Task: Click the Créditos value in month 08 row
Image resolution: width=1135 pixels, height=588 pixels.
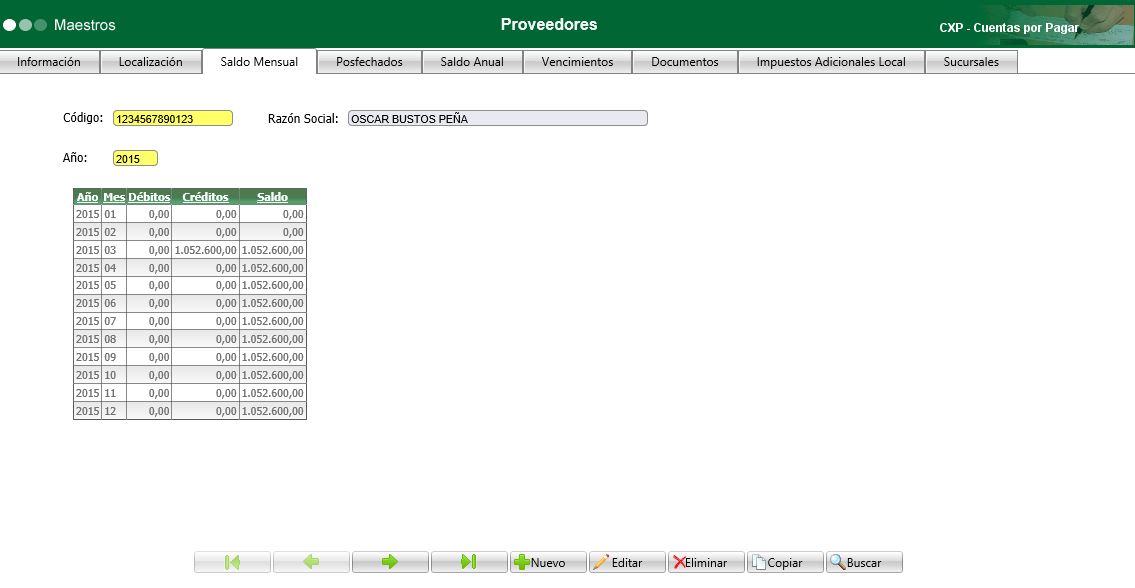Action: click(x=206, y=339)
